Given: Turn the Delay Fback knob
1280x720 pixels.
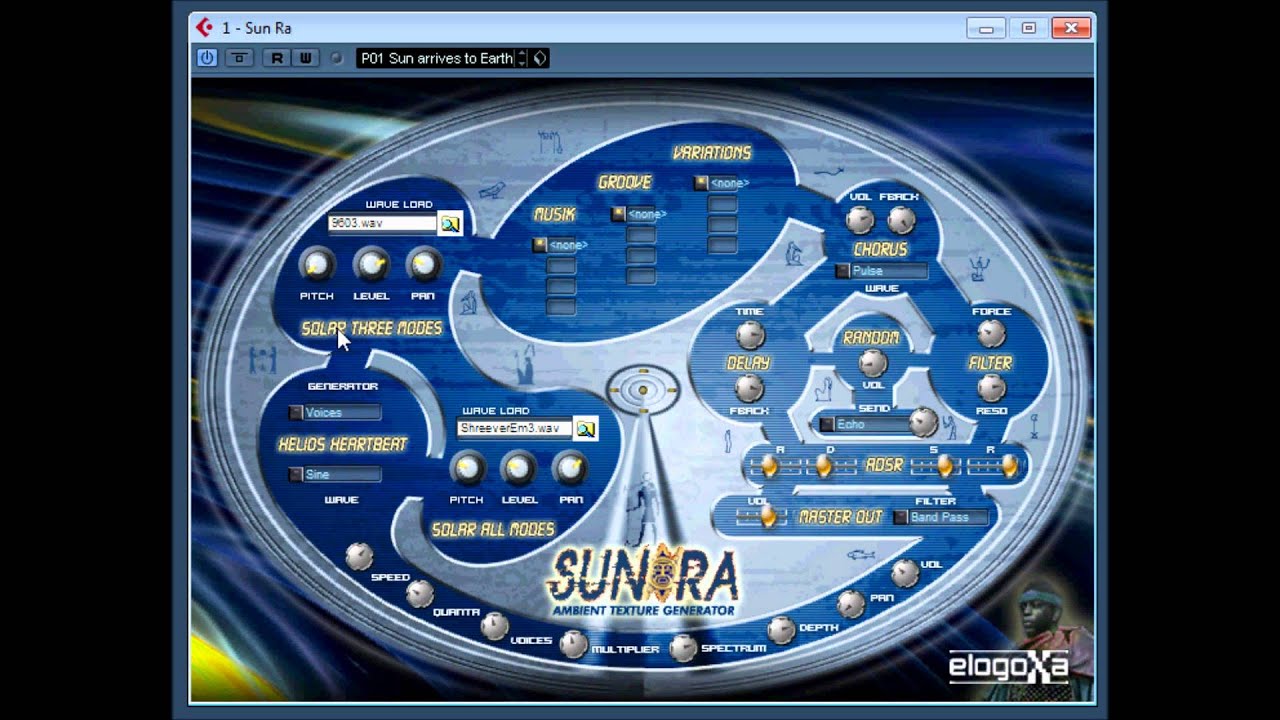Looking at the screenshot, I should (749, 388).
